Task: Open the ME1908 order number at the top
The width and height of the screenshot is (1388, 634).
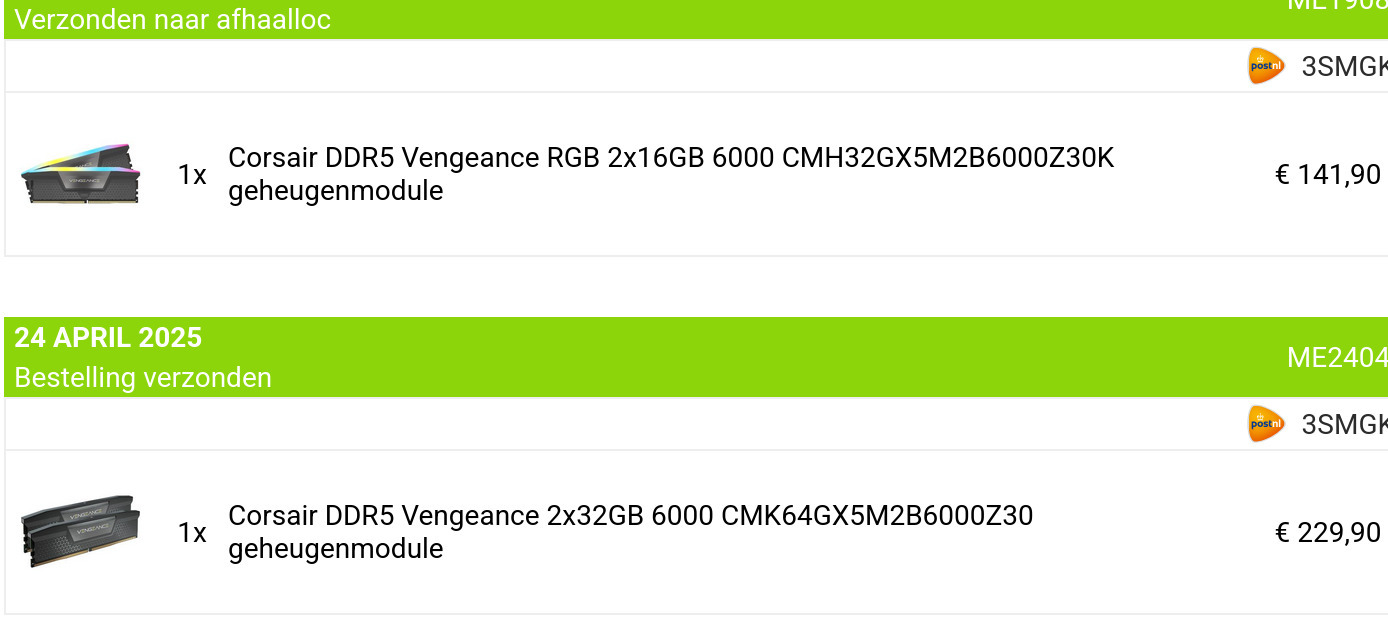Action: (x=1337, y=5)
